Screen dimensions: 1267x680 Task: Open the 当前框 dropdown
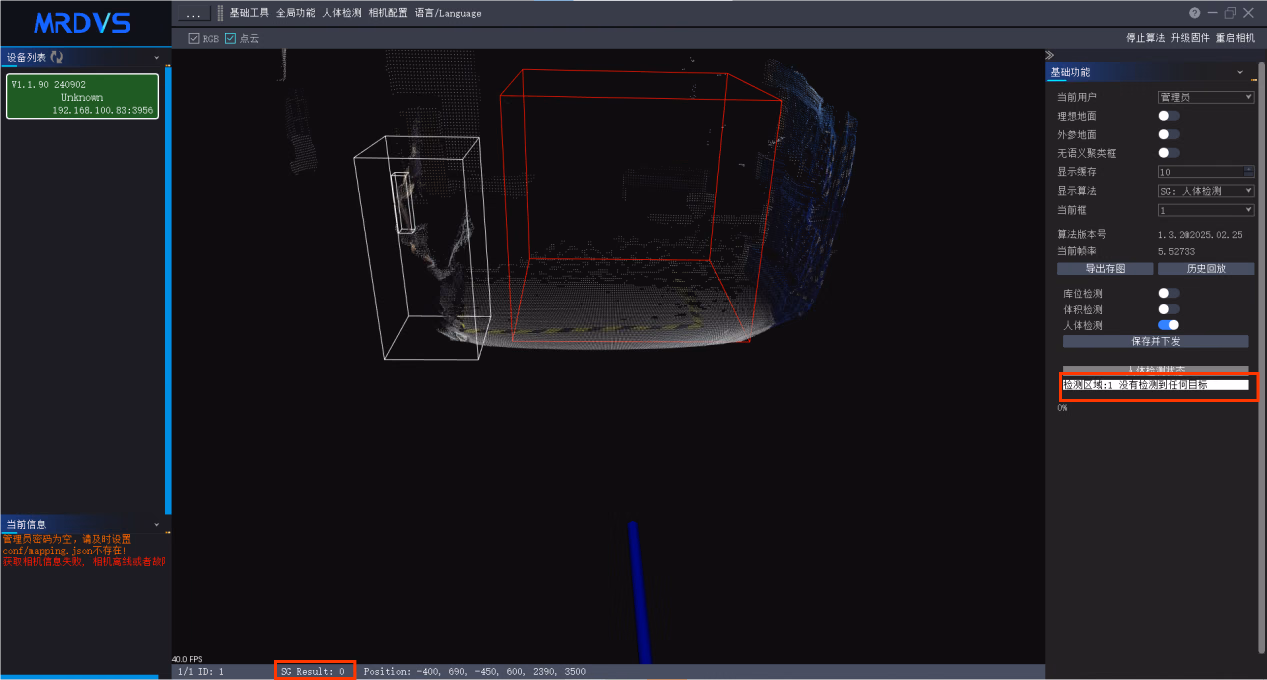1205,210
